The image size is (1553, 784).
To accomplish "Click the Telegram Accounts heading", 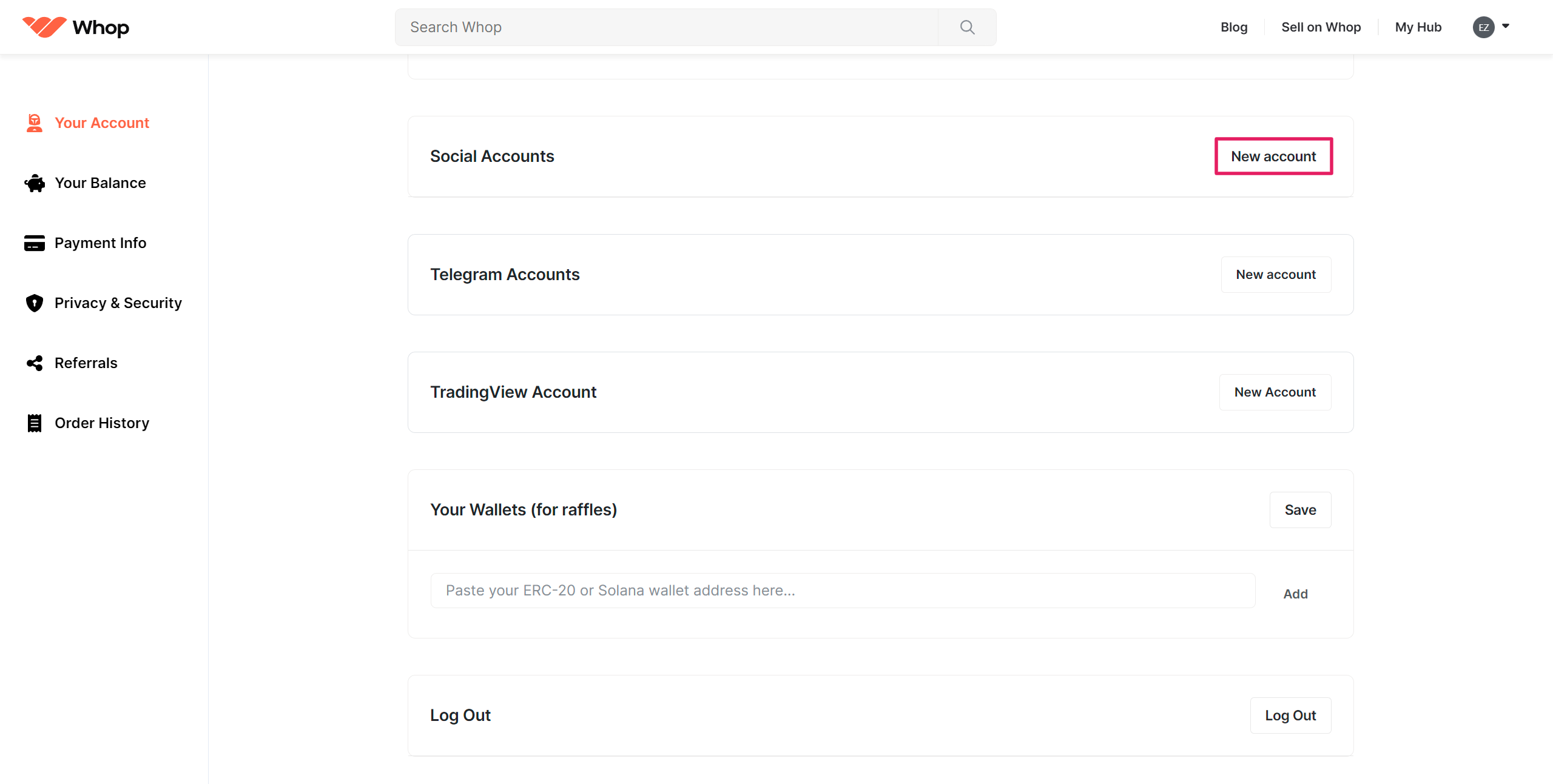I will point(505,275).
